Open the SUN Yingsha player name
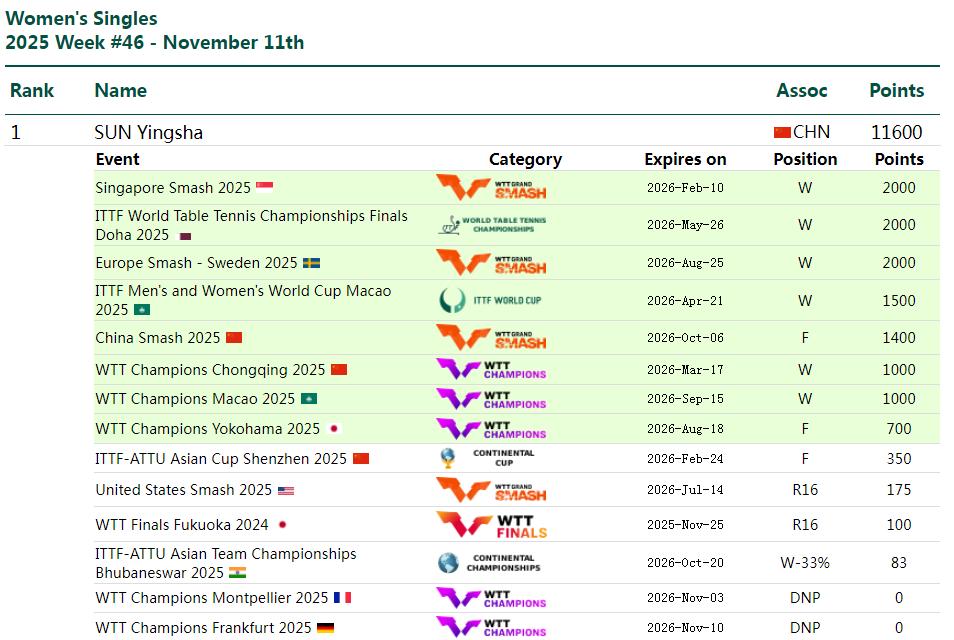The width and height of the screenshot is (954, 640). [148, 132]
